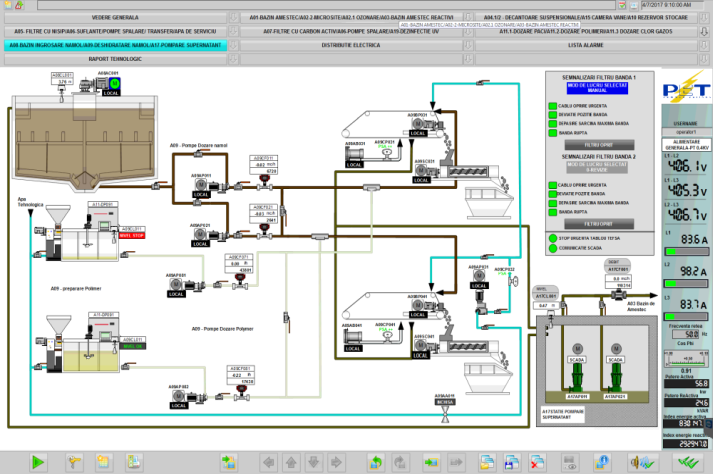Open dropdown arrow beside DISTRIBUTIE ELECTRICA
The height and width of the screenshot is (474, 713).
(x=468, y=45)
